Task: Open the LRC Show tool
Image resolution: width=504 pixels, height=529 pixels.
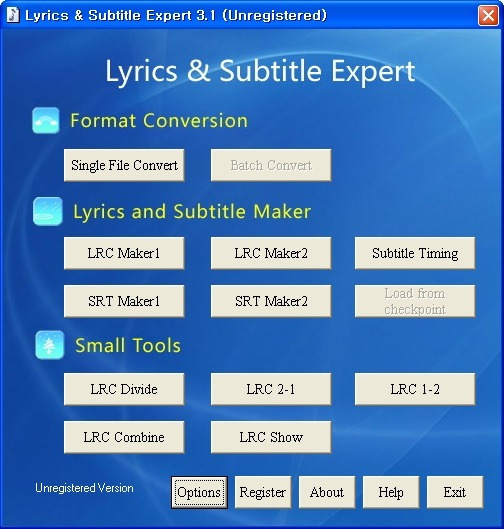Action: (x=271, y=437)
